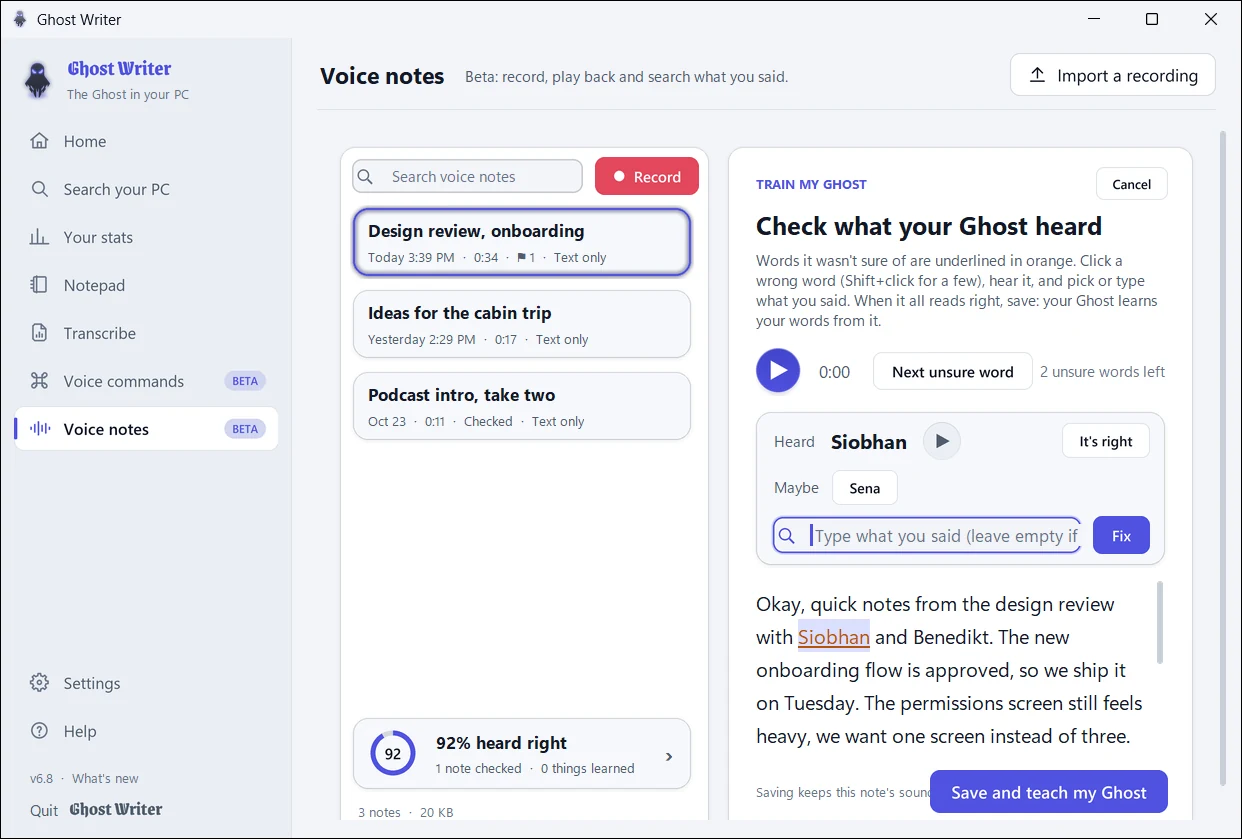Click the 92 progress ring

pyautogui.click(x=393, y=753)
